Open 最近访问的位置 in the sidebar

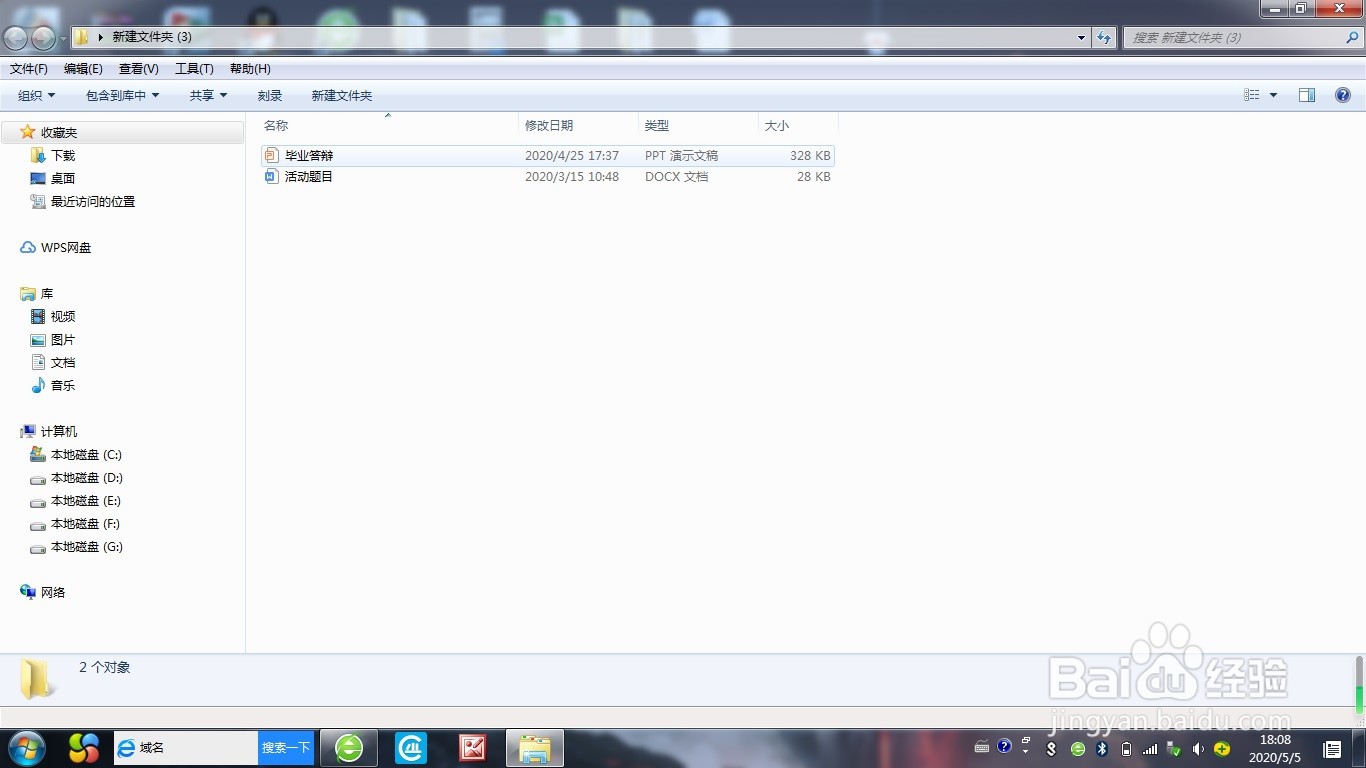(x=82, y=201)
